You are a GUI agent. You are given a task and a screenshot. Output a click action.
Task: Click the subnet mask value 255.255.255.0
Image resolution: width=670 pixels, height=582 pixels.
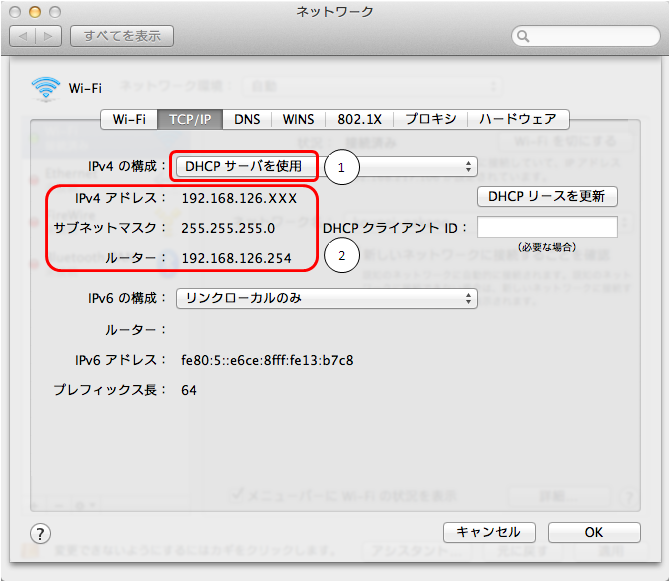228,229
